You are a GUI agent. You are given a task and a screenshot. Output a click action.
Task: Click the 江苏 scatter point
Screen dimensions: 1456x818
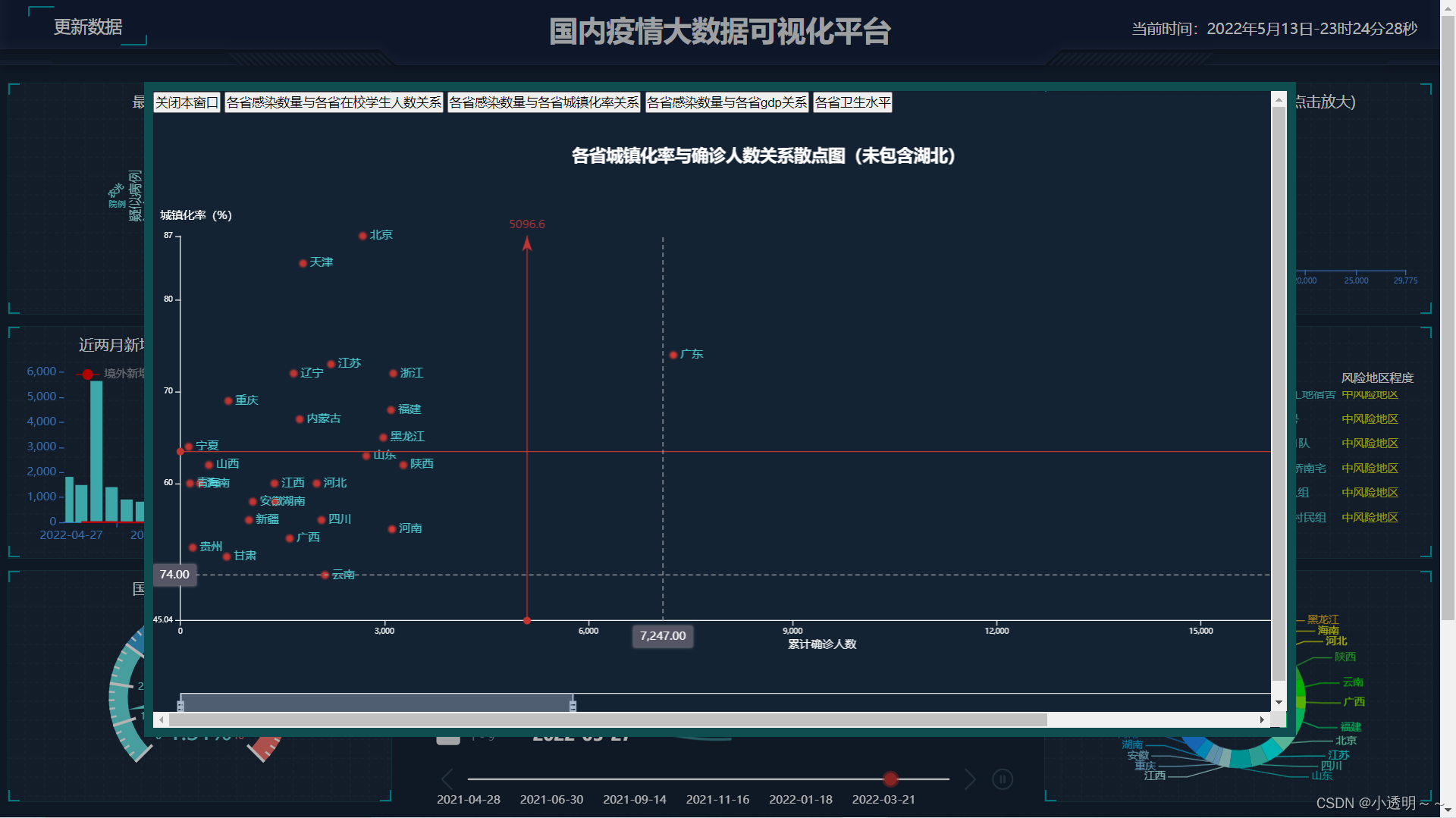click(331, 365)
